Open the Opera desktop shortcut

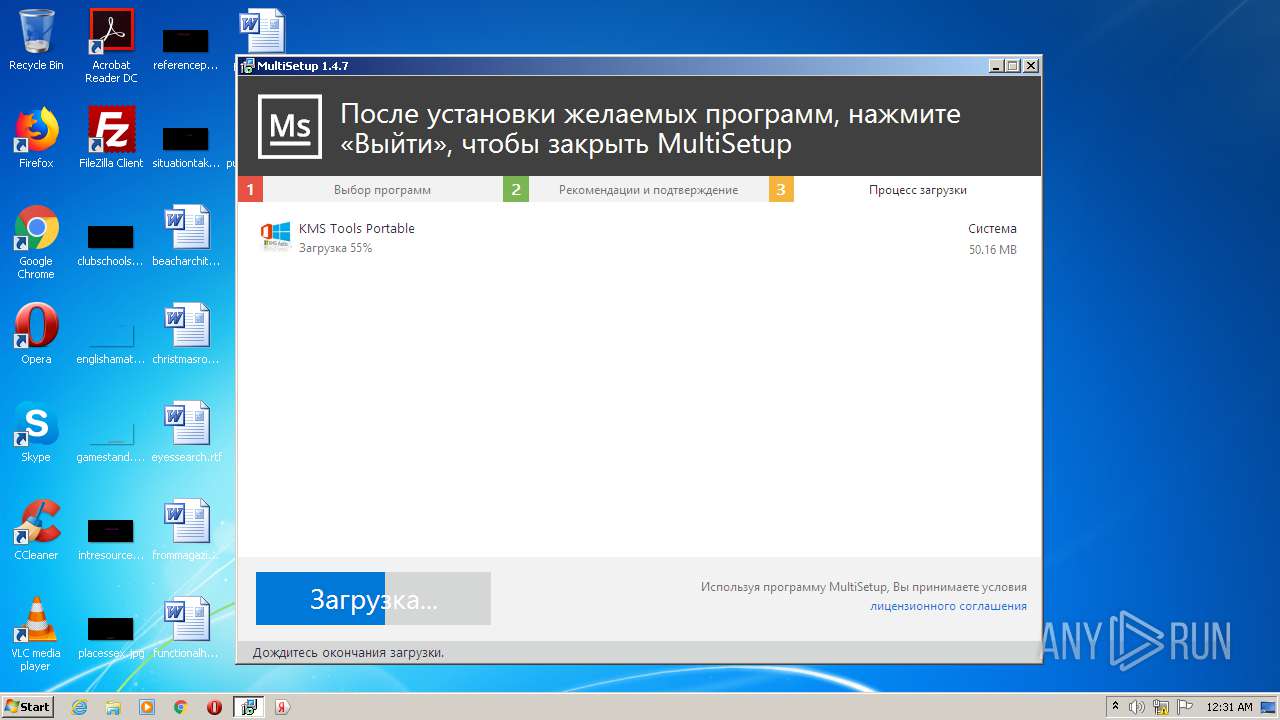[x=36, y=334]
